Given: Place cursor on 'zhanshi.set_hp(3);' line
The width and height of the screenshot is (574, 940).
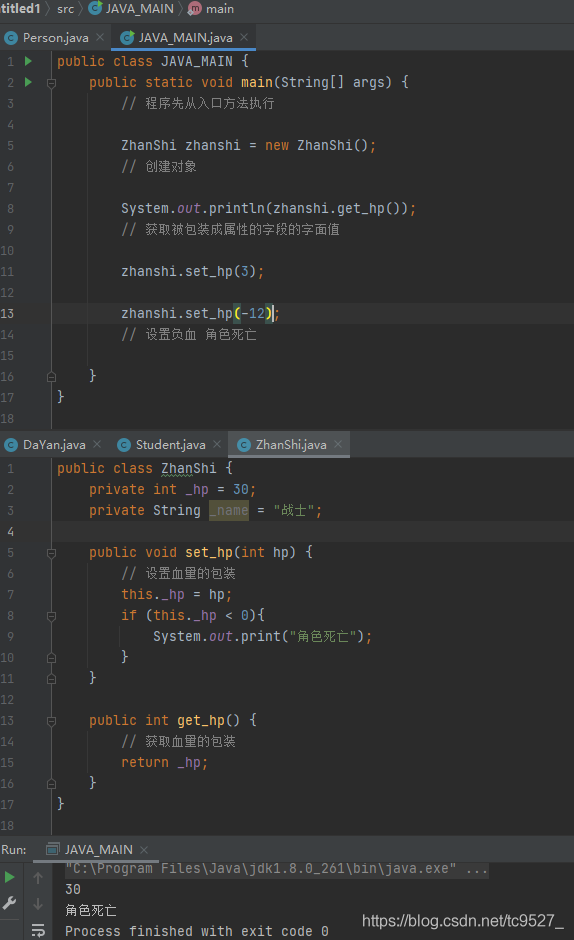Looking at the screenshot, I should point(193,272).
